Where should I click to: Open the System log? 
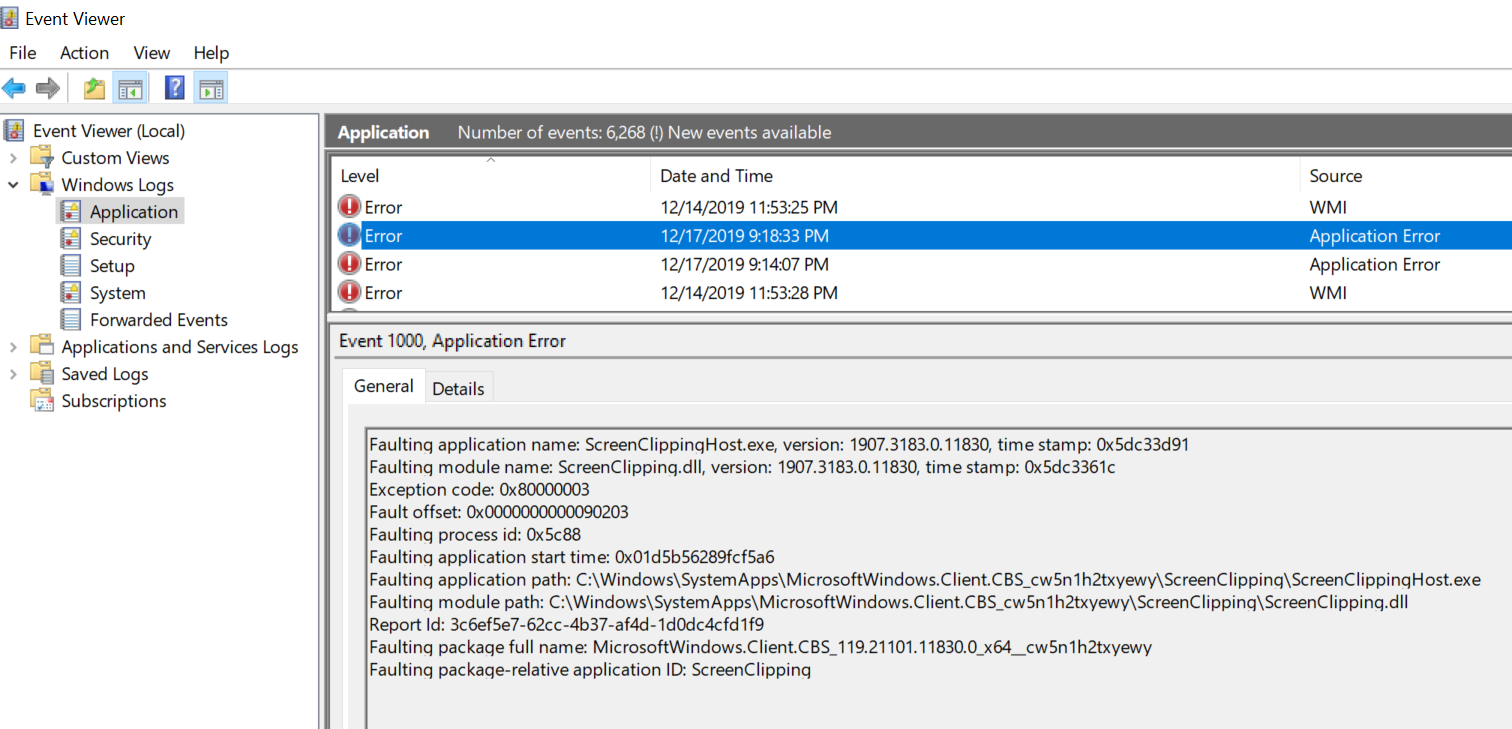click(117, 292)
